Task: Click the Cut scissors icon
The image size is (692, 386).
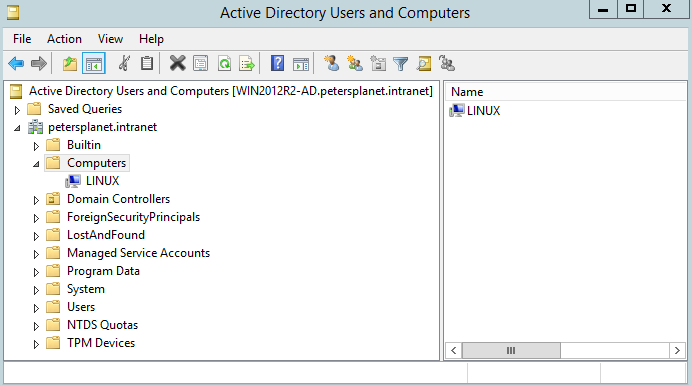Action: pyautogui.click(x=124, y=64)
